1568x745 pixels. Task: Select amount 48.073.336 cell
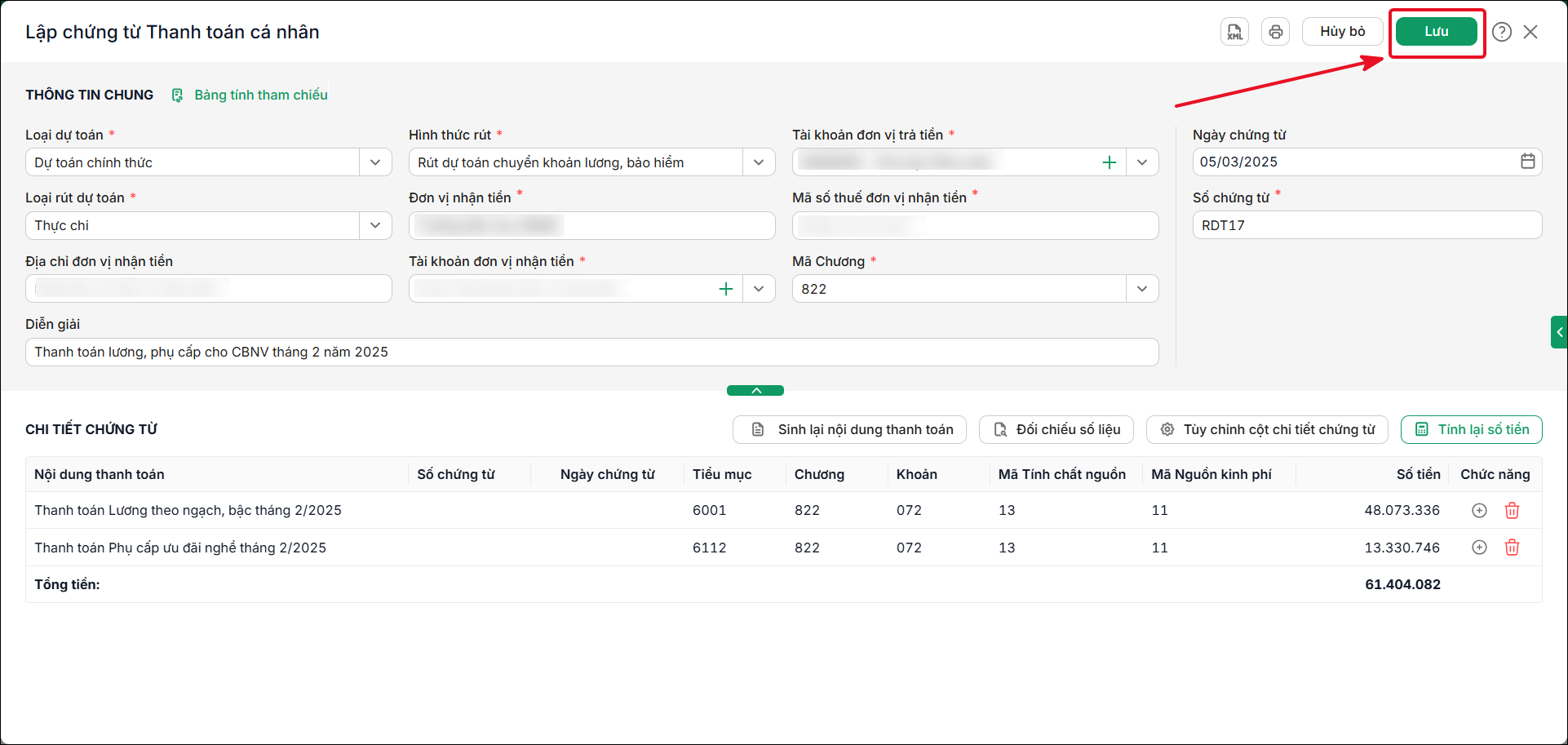click(x=1402, y=510)
